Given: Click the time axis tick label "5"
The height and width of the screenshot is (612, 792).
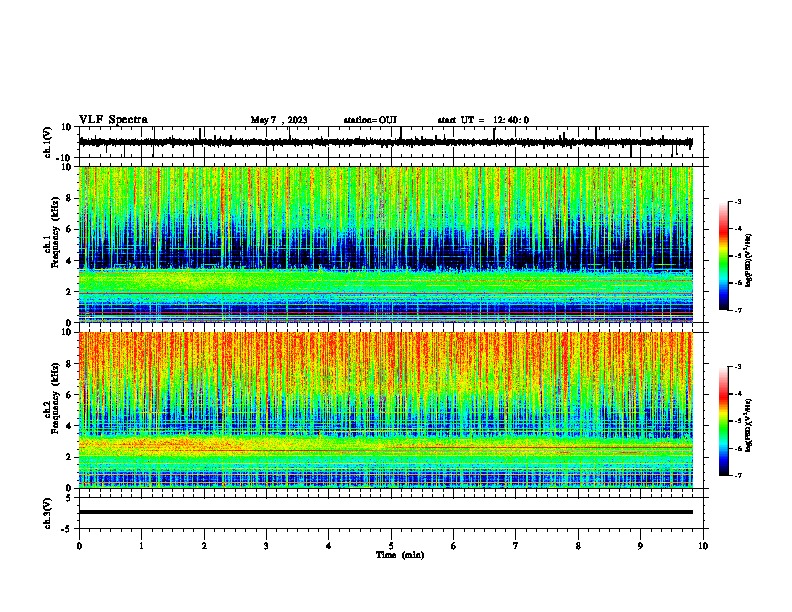Looking at the screenshot, I should pos(391,546).
